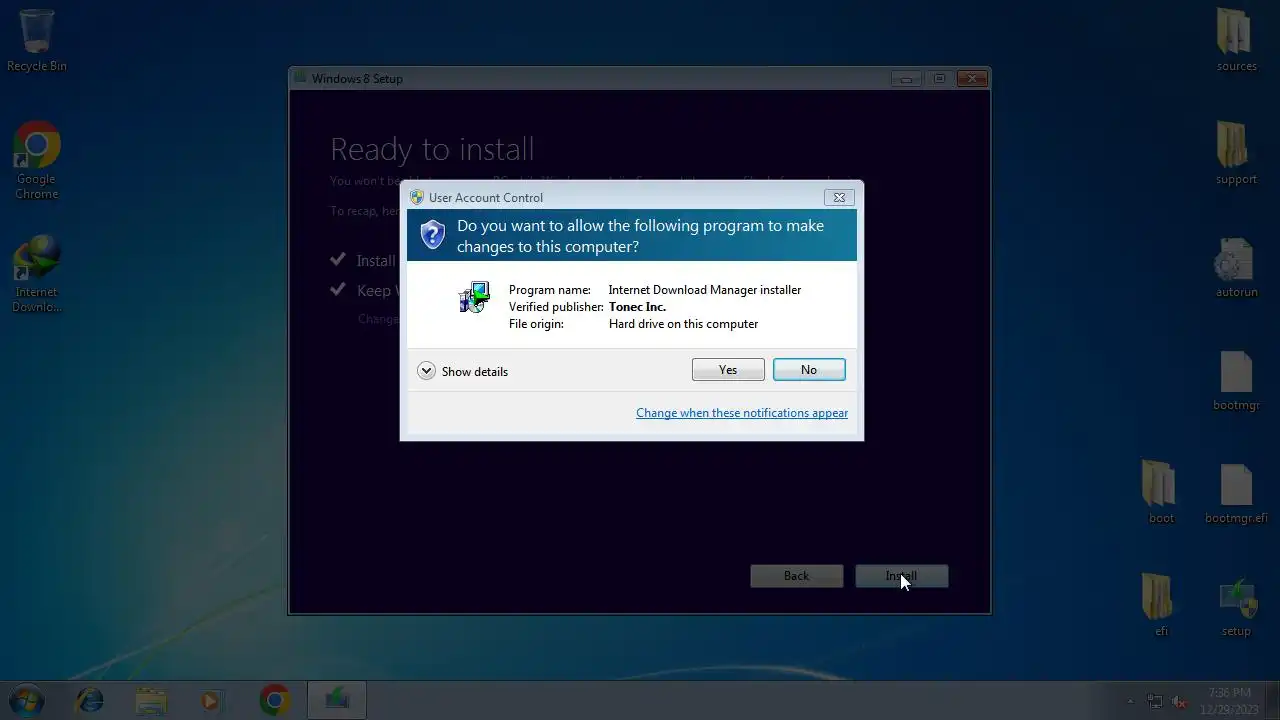Minimize the Windows 8 Setup window
The height and width of the screenshot is (720, 1280).
click(x=906, y=79)
